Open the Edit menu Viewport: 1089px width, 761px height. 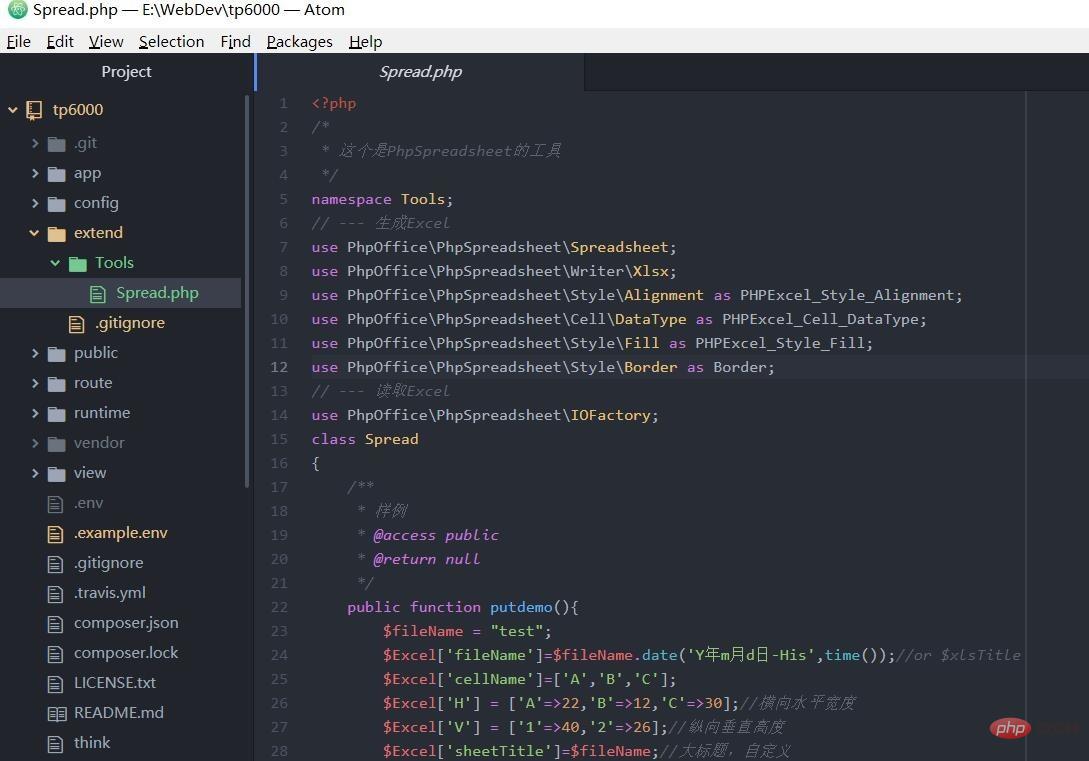point(60,42)
